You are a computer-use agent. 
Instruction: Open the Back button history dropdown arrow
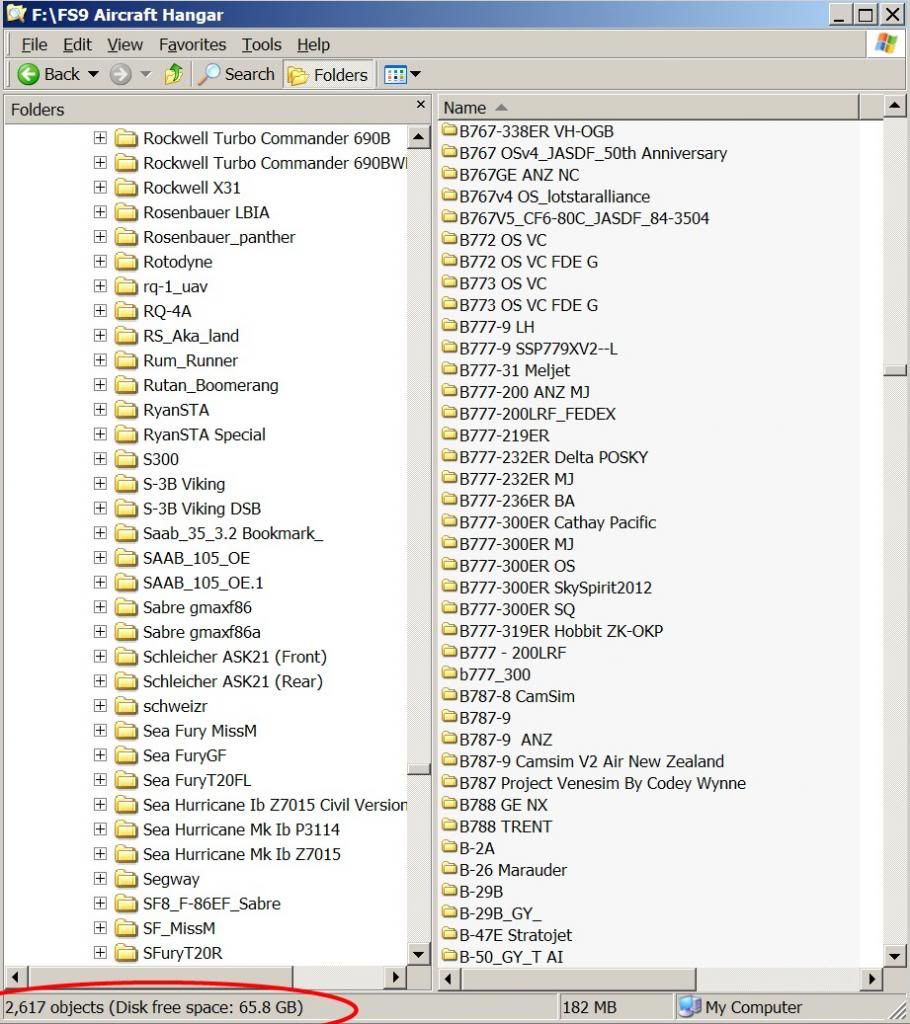[x=93, y=74]
